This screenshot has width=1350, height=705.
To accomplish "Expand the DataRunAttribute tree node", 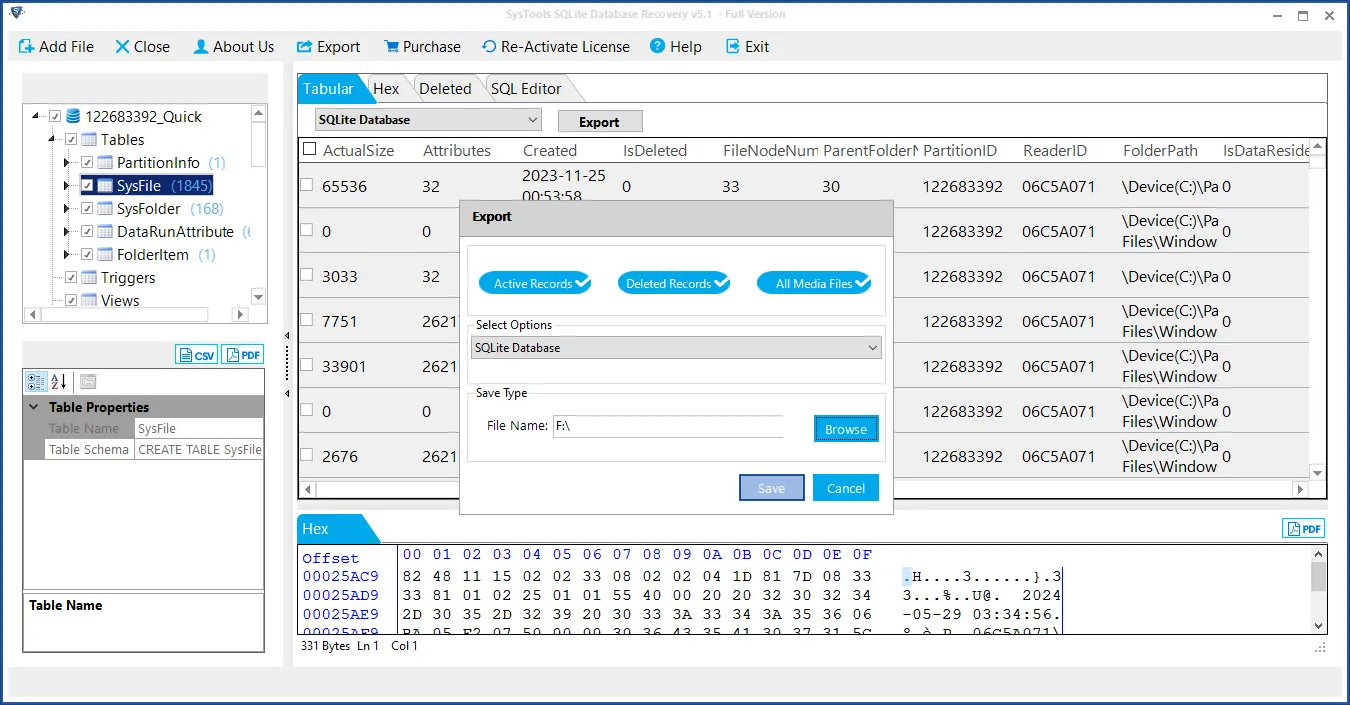I will click(67, 232).
